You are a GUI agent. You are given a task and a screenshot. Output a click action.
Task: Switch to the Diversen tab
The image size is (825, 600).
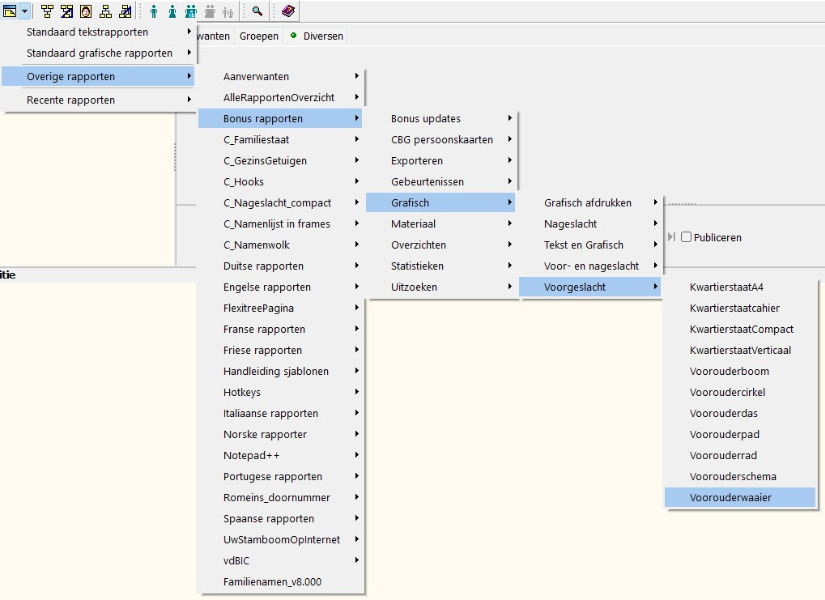click(316, 36)
